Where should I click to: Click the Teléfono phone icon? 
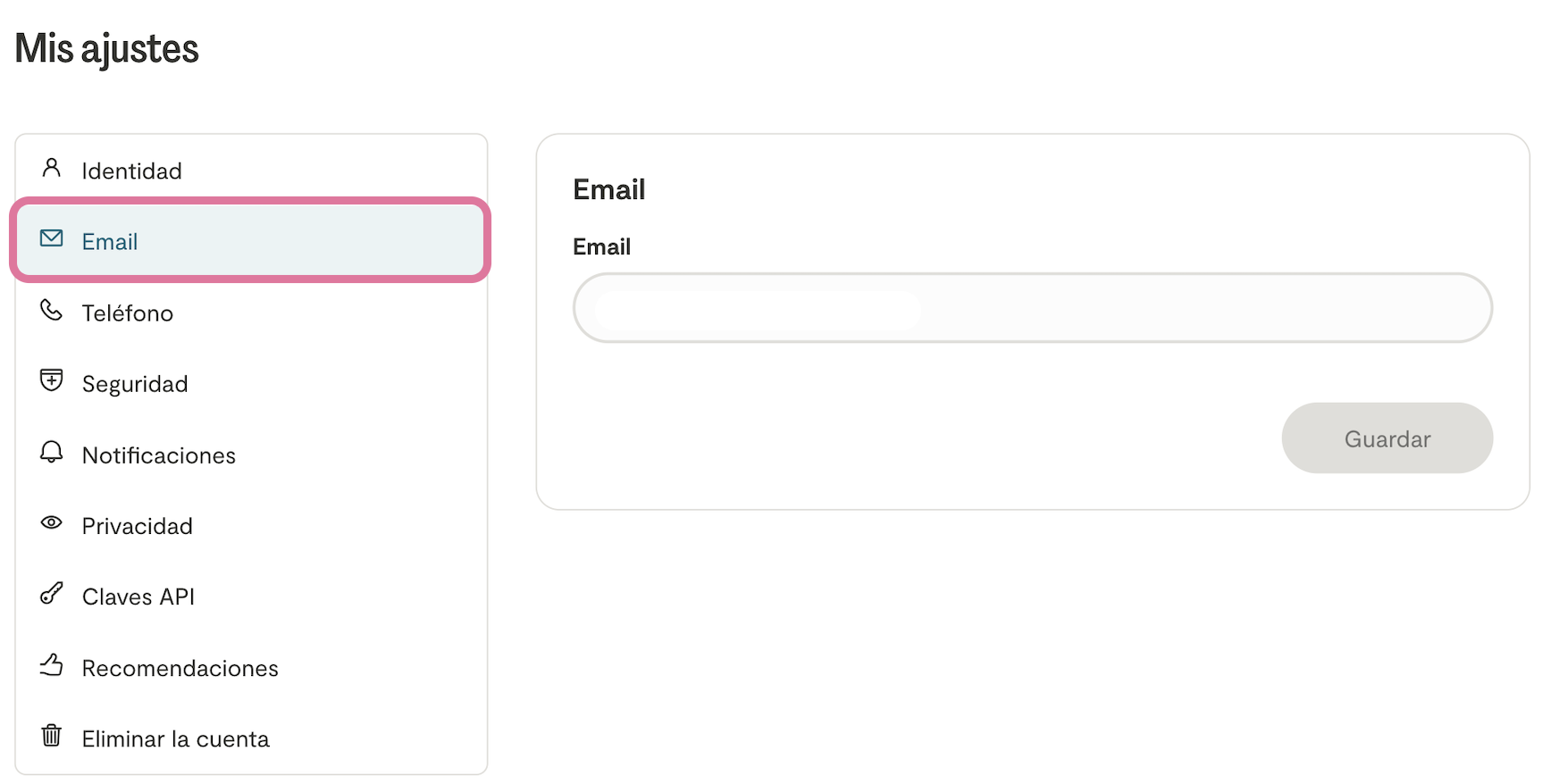[x=52, y=310]
